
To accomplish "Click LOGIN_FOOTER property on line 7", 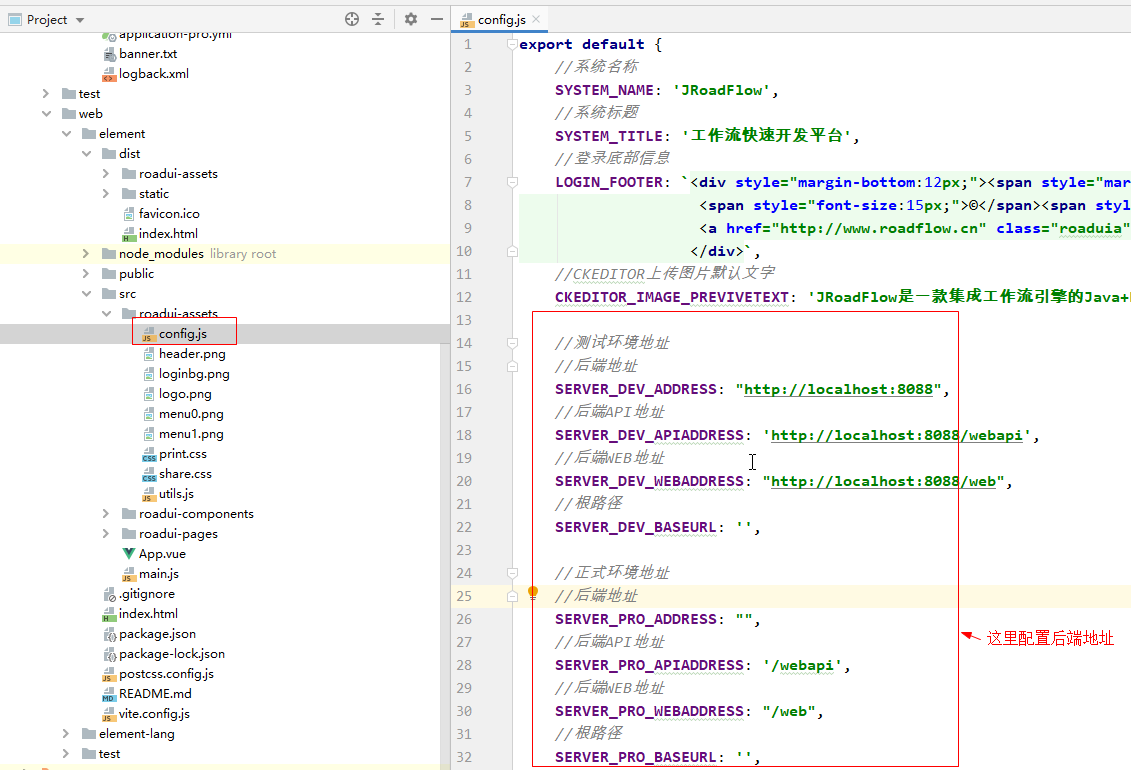I will point(609,183).
